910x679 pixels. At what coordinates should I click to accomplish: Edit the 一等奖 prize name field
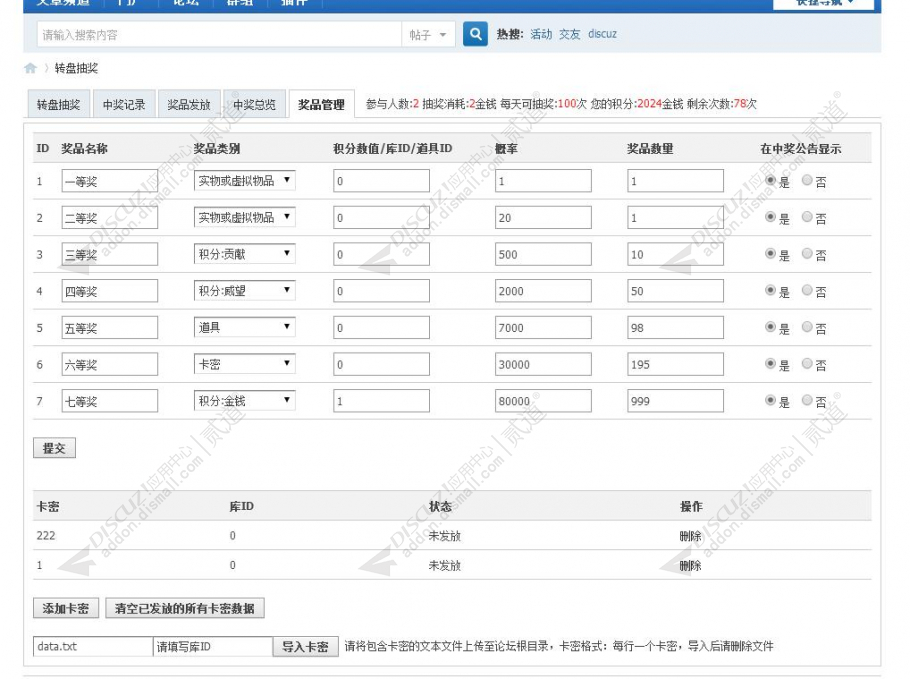pyautogui.click(x=110, y=181)
